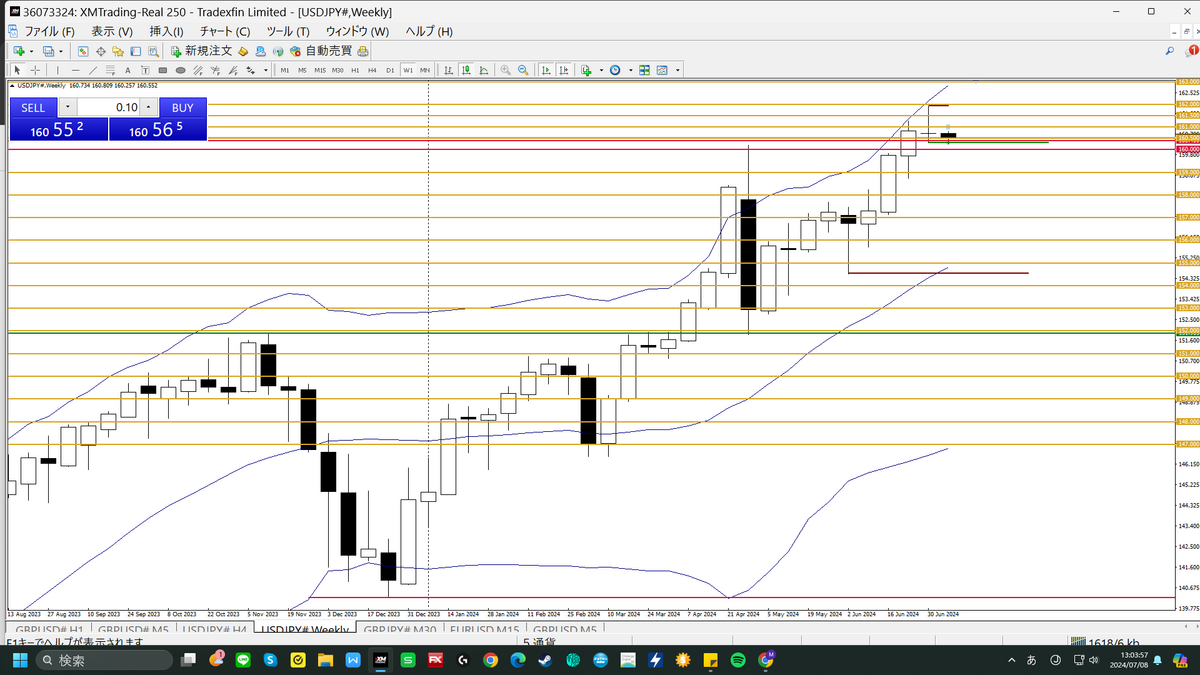Open Steam from the taskbar
Image resolution: width=1200 pixels, height=675 pixels.
[545, 660]
